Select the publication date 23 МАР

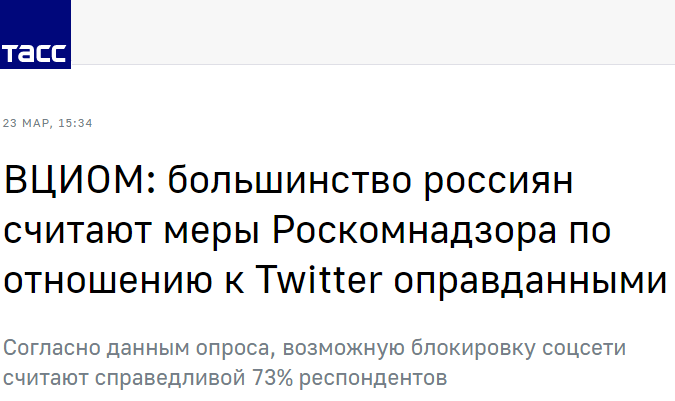(x=26, y=123)
